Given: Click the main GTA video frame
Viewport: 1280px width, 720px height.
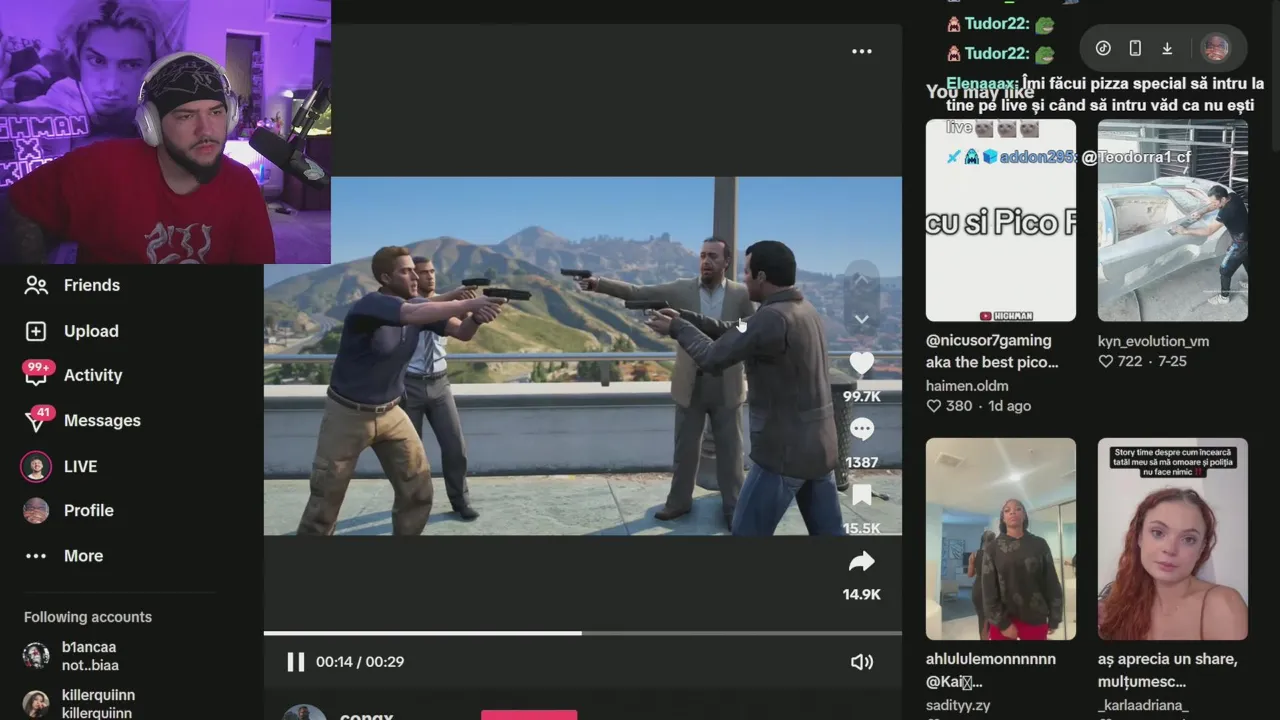Looking at the screenshot, I should [x=583, y=356].
